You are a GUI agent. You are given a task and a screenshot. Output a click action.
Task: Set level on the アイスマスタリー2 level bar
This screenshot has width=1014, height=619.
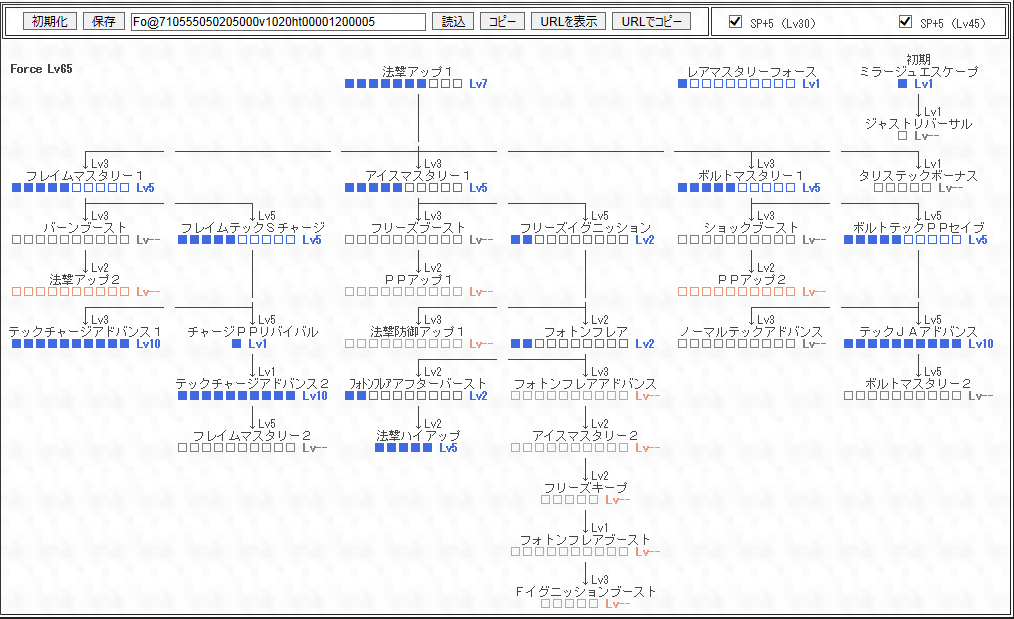(x=570, y=448)
